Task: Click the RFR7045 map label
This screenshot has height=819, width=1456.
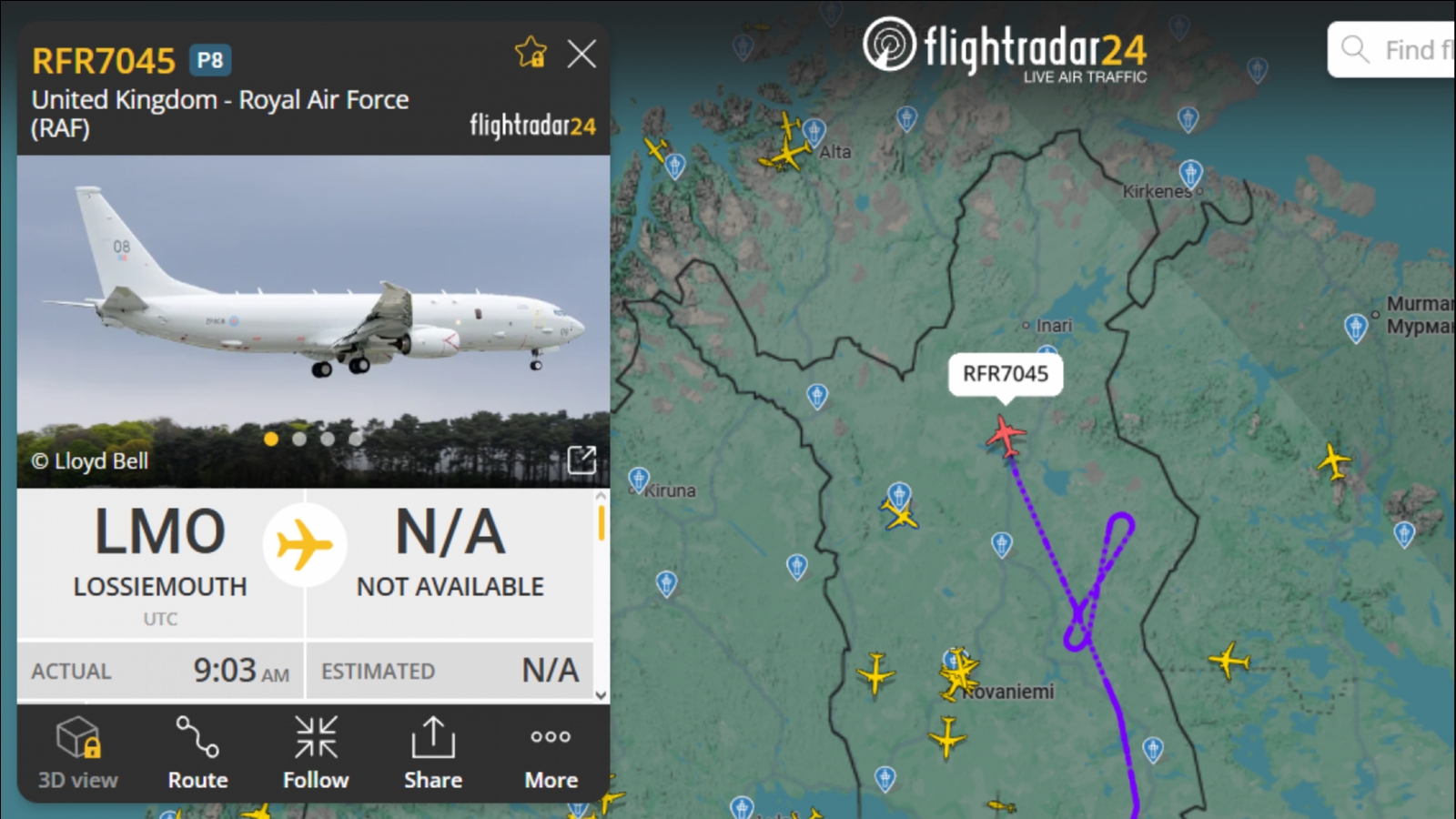Action: coord(1006,374)
